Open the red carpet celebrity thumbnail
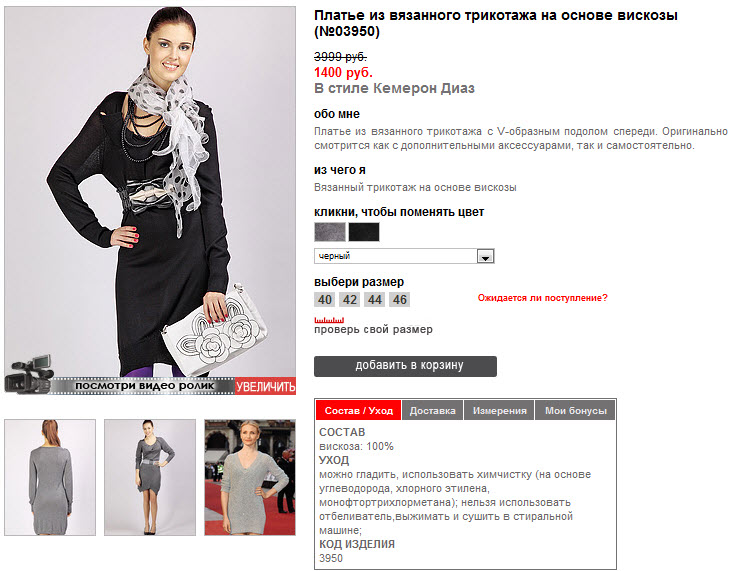The height and width of the screenshot is (571, 735). tap(250, 477)
